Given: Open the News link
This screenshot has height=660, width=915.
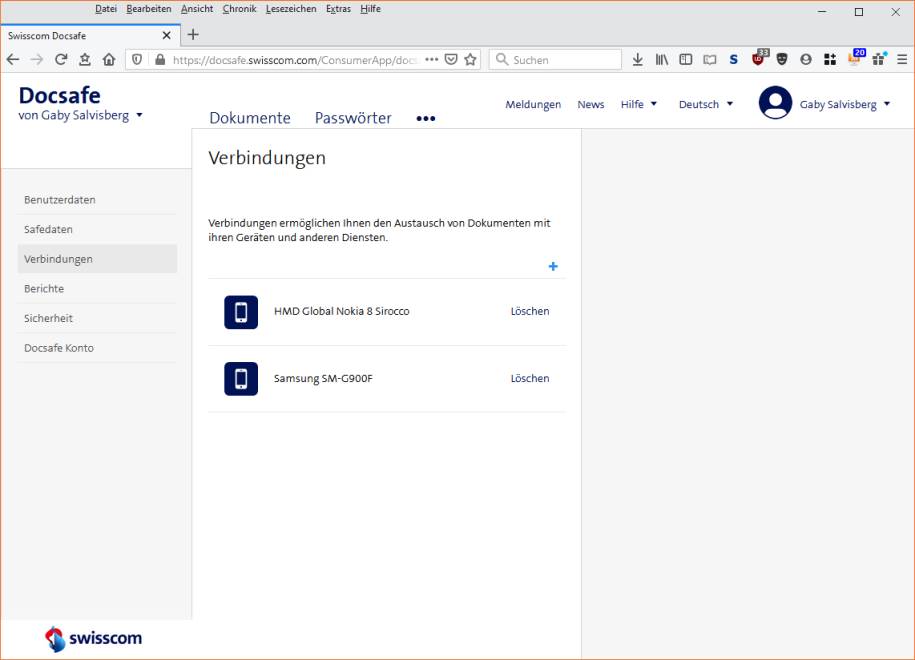Looking at the screenshot, I should pos(591,104).
